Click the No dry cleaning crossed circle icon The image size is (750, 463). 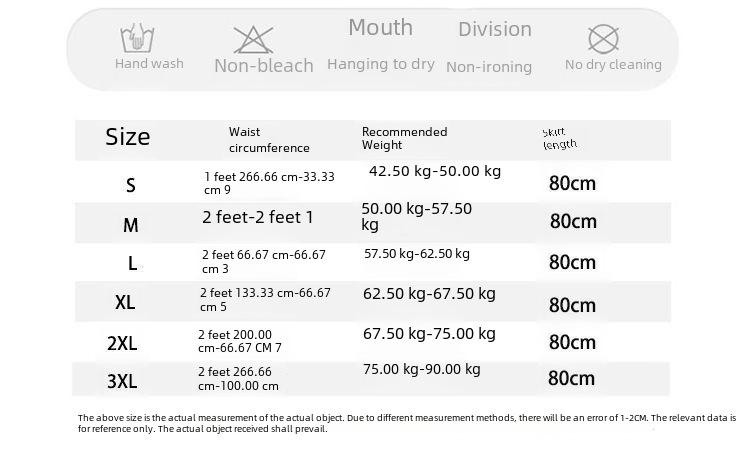[603, 39]
